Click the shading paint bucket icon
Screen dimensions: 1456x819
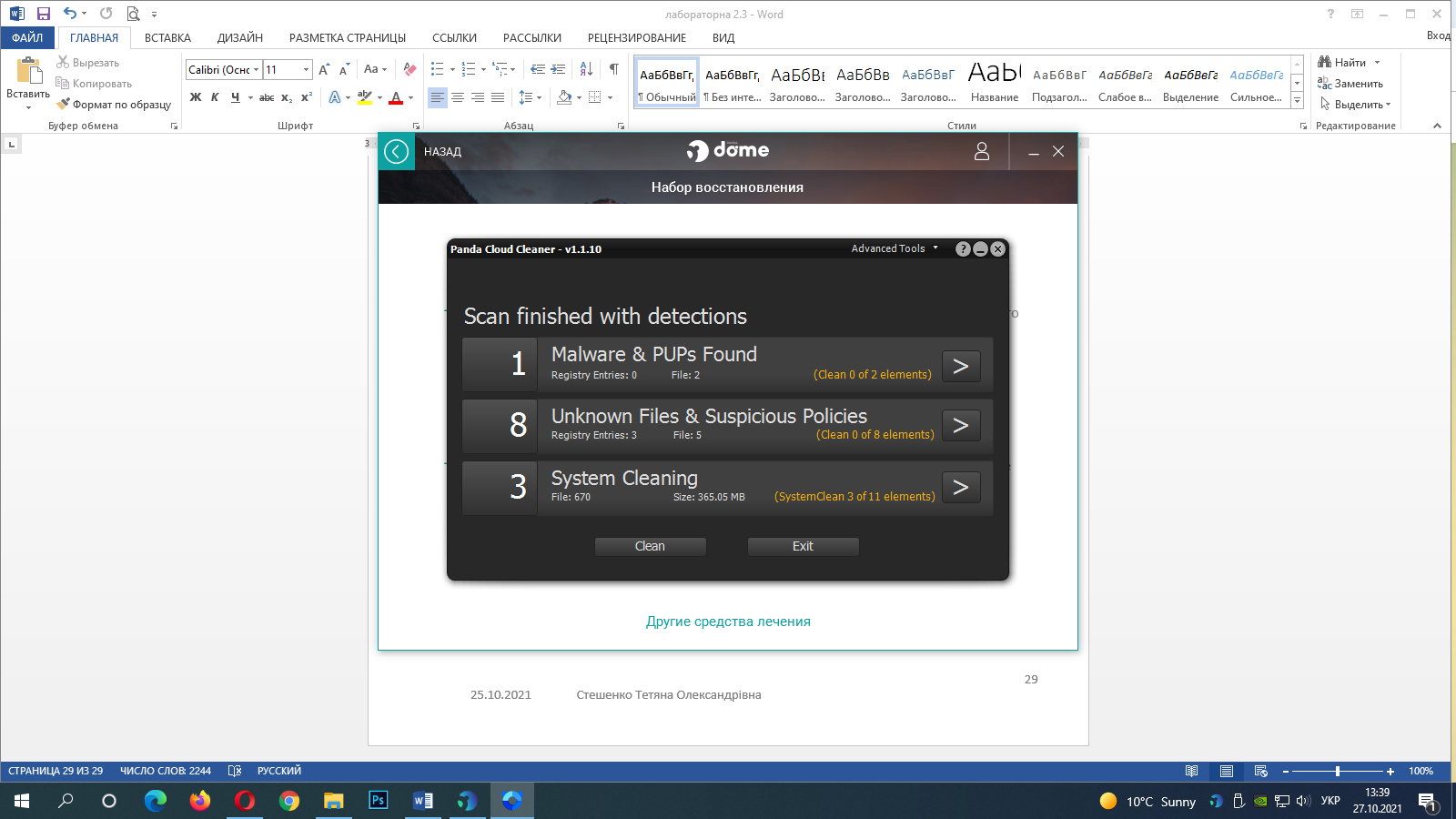(564, 97)
